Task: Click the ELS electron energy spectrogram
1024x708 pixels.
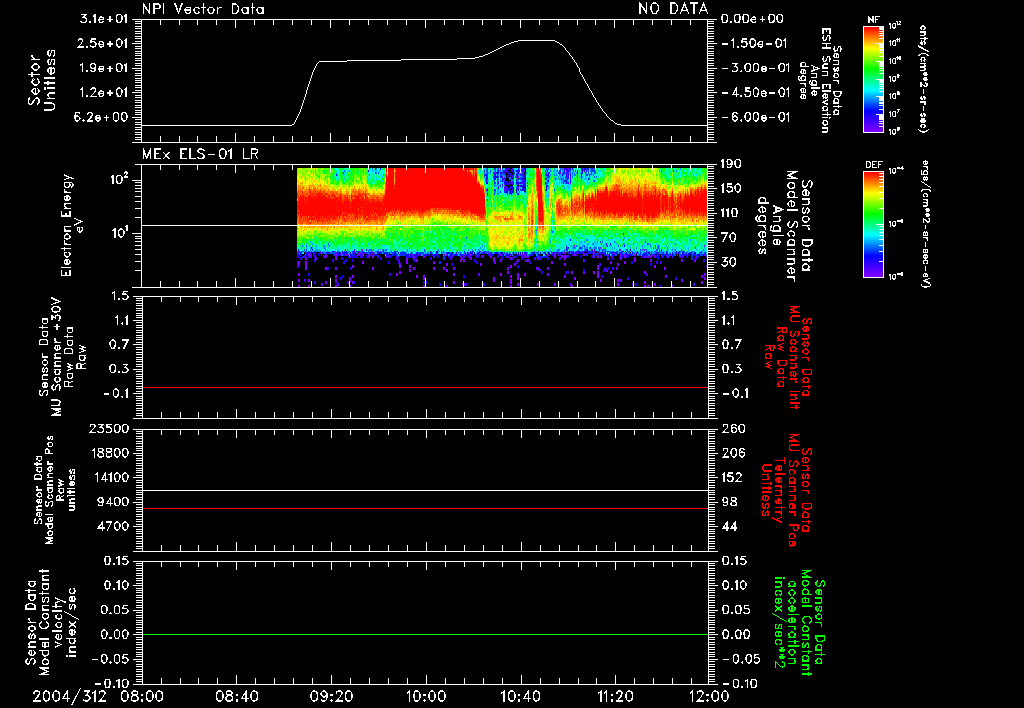Action: pos(503,227)
